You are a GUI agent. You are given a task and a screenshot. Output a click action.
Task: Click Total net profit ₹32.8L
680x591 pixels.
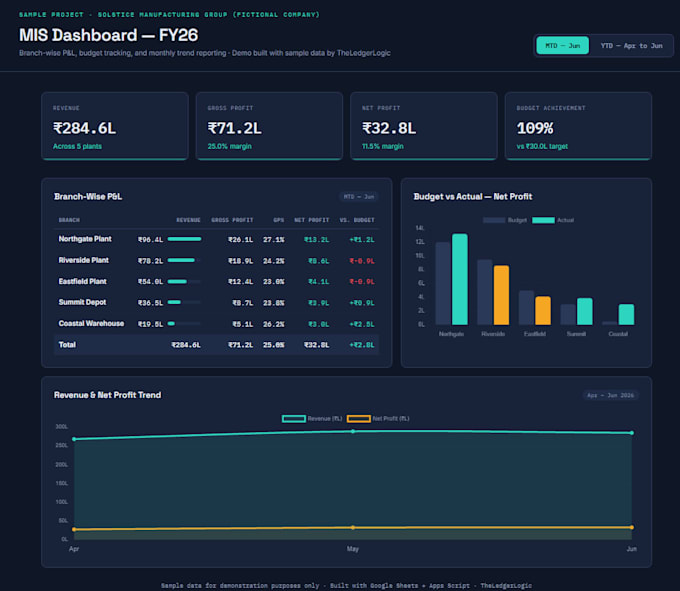[x=317, y=345]
